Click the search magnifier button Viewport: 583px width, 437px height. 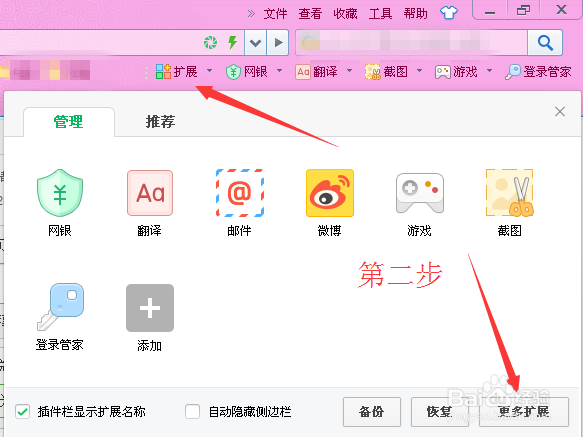click(x=545, y=43)
